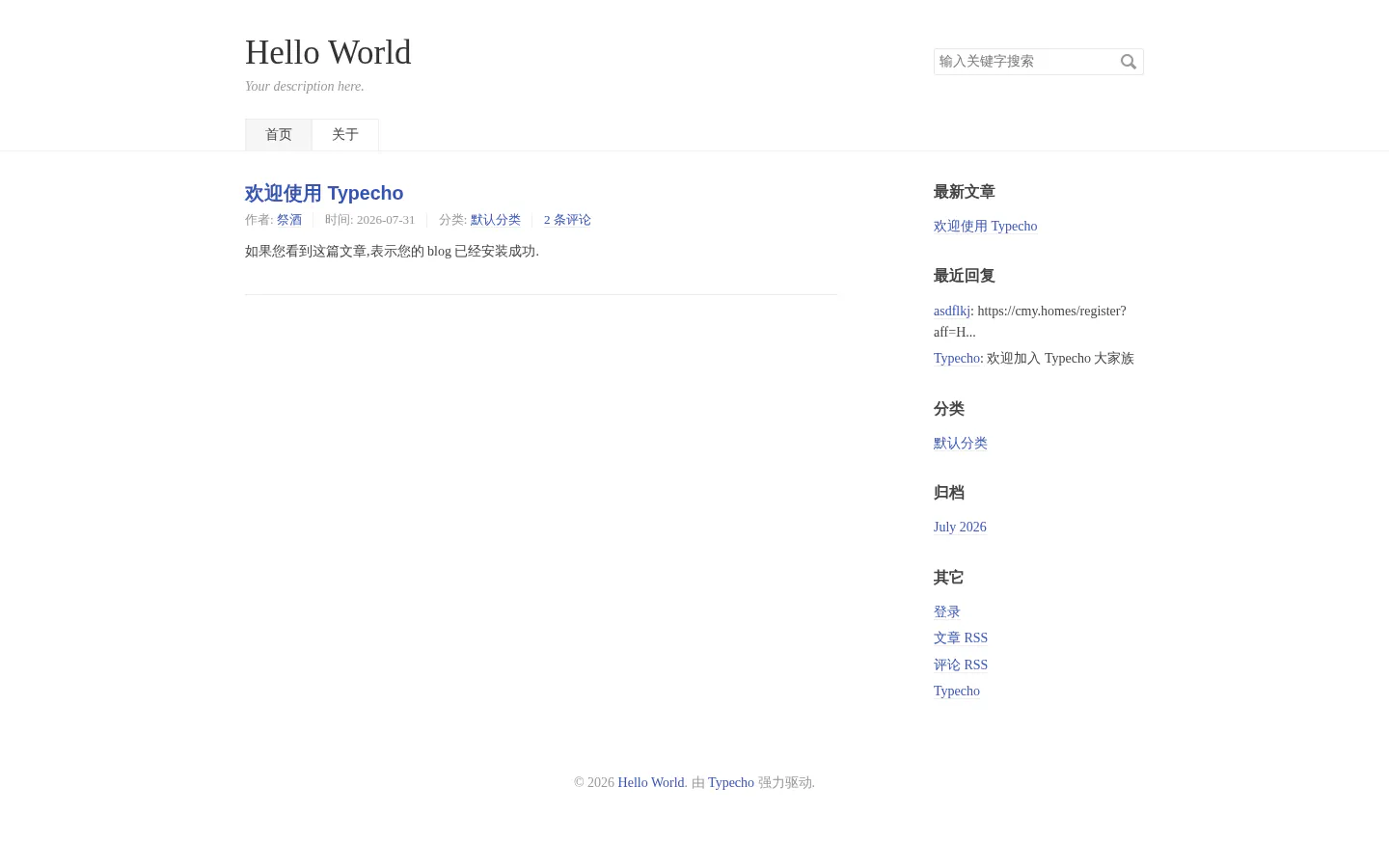
Task: Open 默认分类 in the post meta line
Action: [496, 220]
